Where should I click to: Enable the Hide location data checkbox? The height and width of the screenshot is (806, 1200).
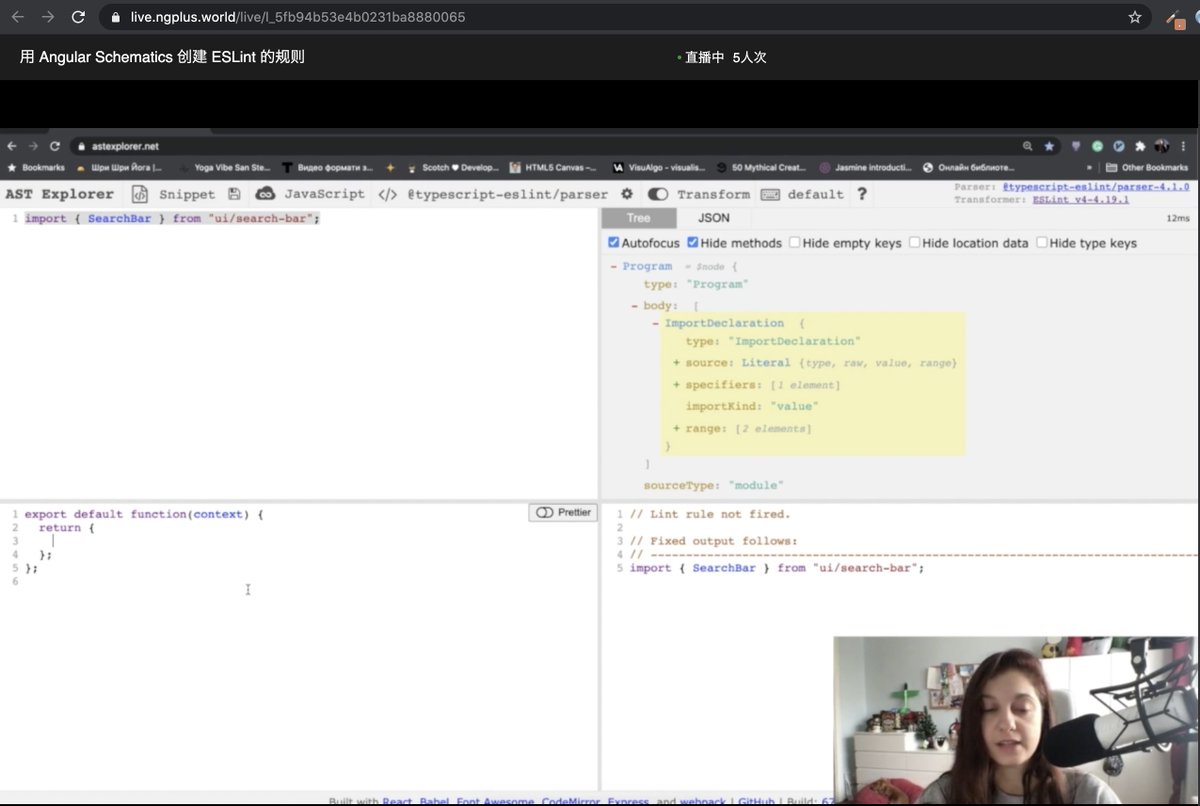915,242
